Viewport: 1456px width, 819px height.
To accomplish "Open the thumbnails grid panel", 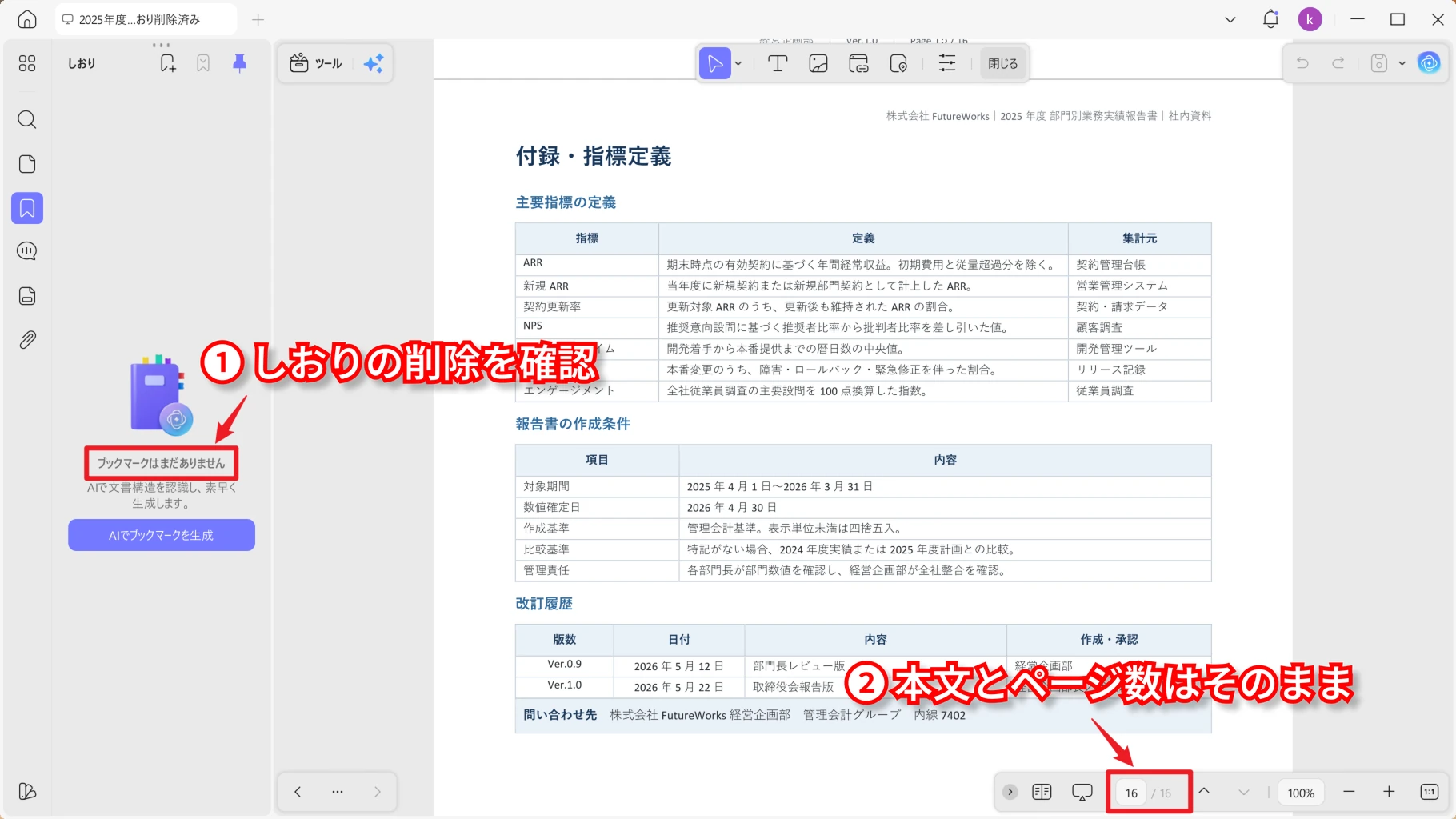I will pos(27,63).
